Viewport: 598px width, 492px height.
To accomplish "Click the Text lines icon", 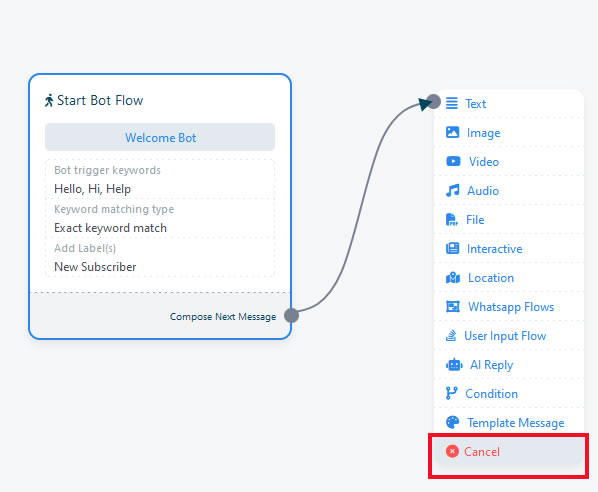I will coord(452,103).
